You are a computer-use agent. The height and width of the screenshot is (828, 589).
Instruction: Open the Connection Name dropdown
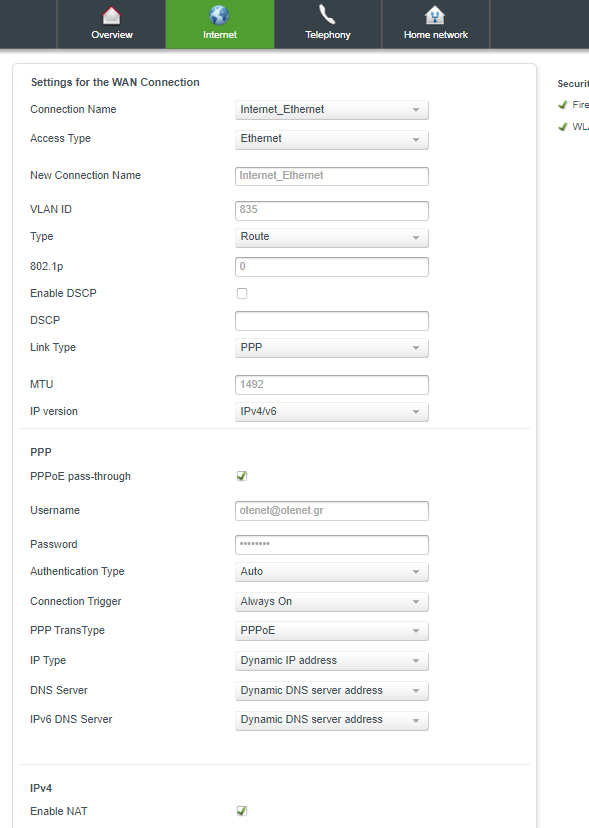pos(332,110)
